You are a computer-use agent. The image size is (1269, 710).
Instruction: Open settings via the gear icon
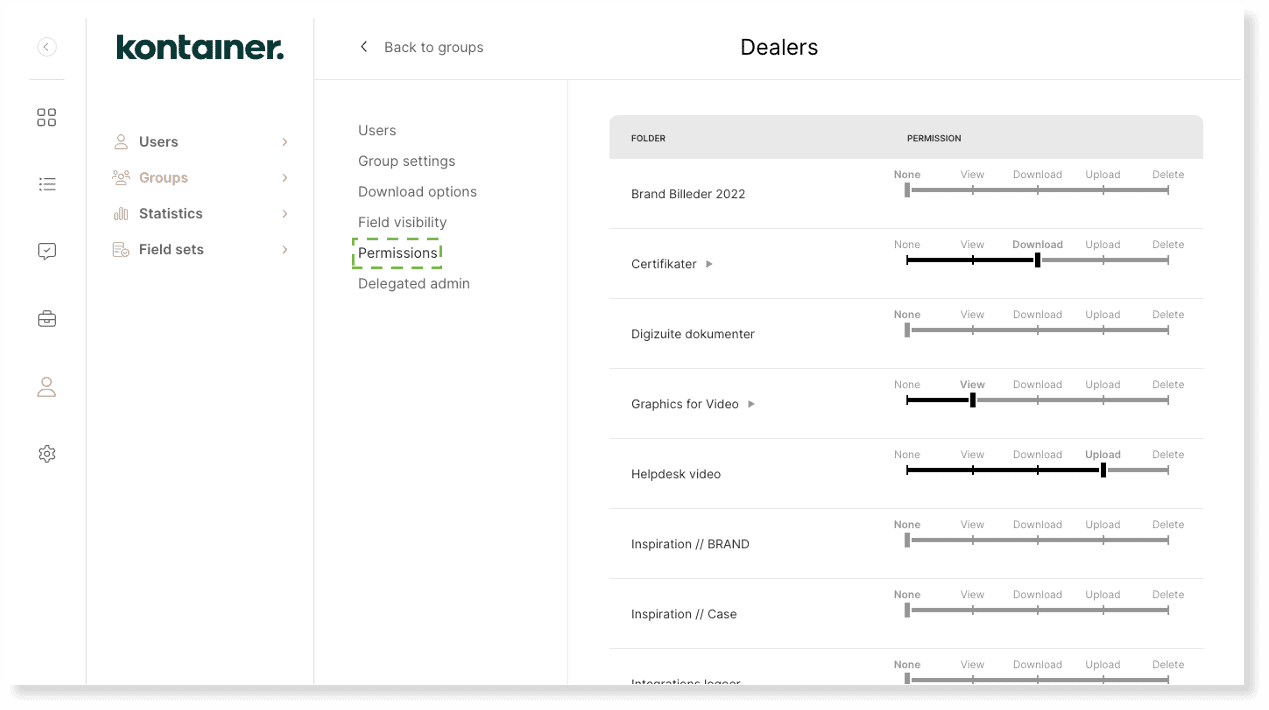[46, 453]
